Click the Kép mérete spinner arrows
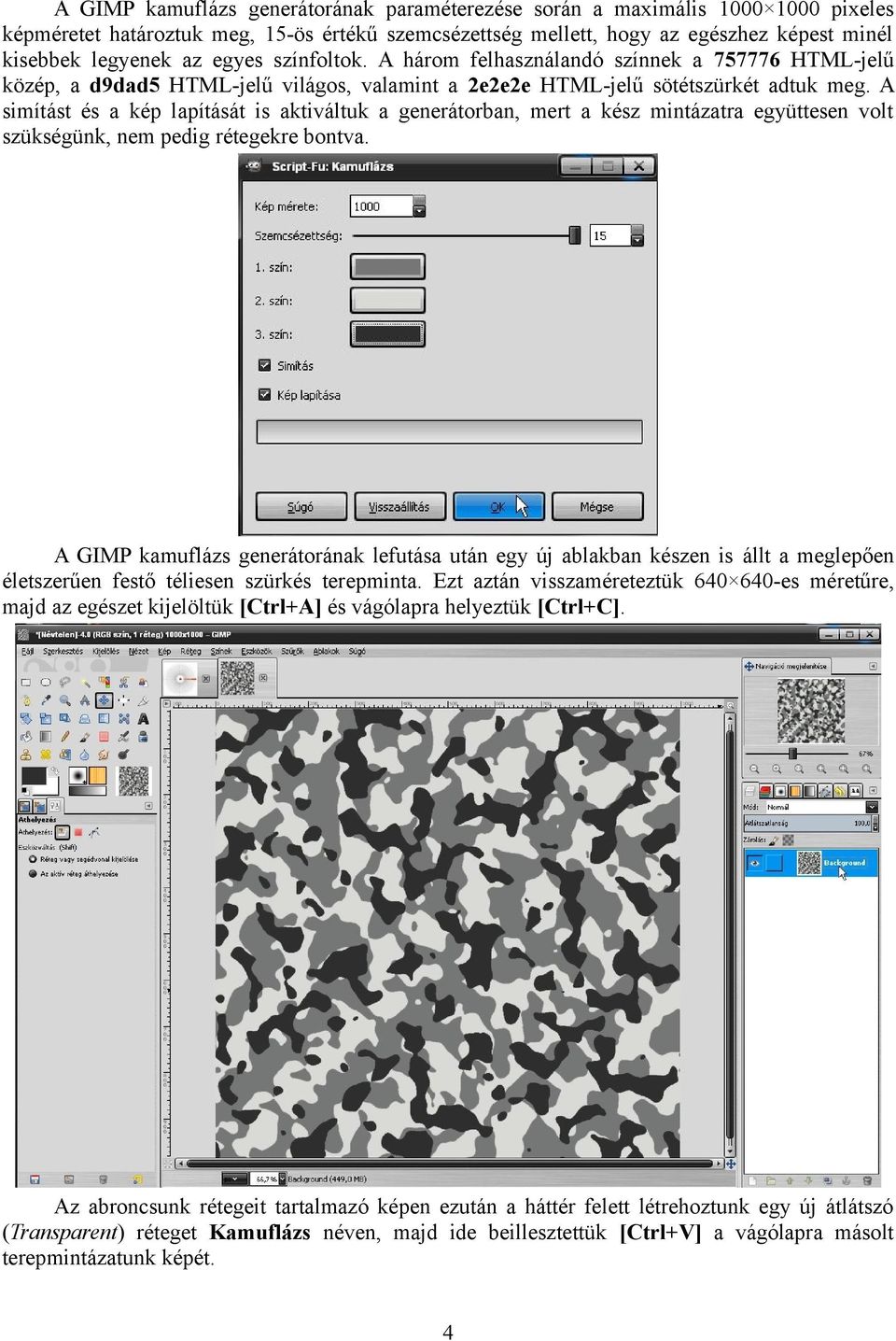 click(x=419, y=205)
